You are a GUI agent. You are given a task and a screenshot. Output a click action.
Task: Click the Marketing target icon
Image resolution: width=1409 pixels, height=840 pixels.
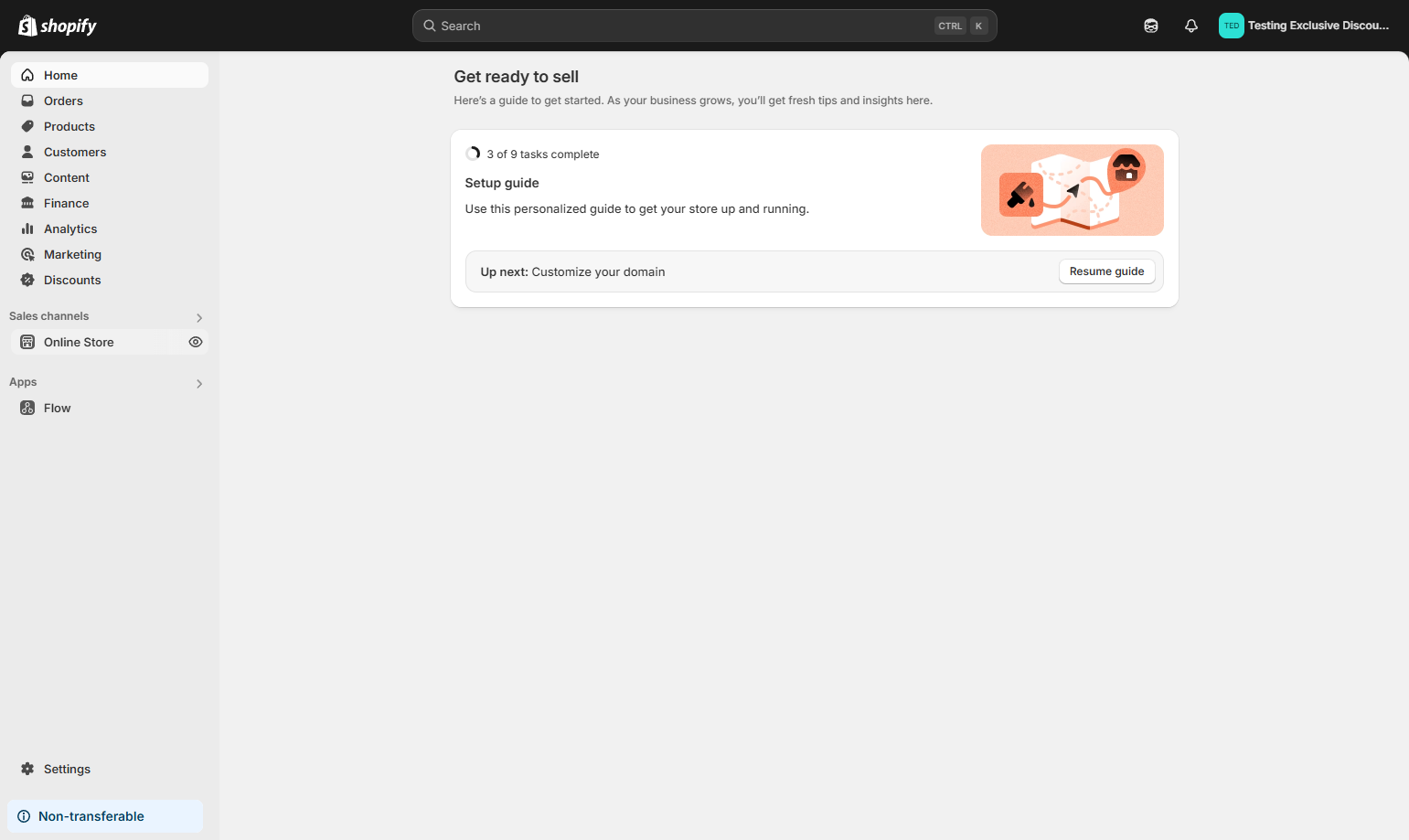pos(27,254)
